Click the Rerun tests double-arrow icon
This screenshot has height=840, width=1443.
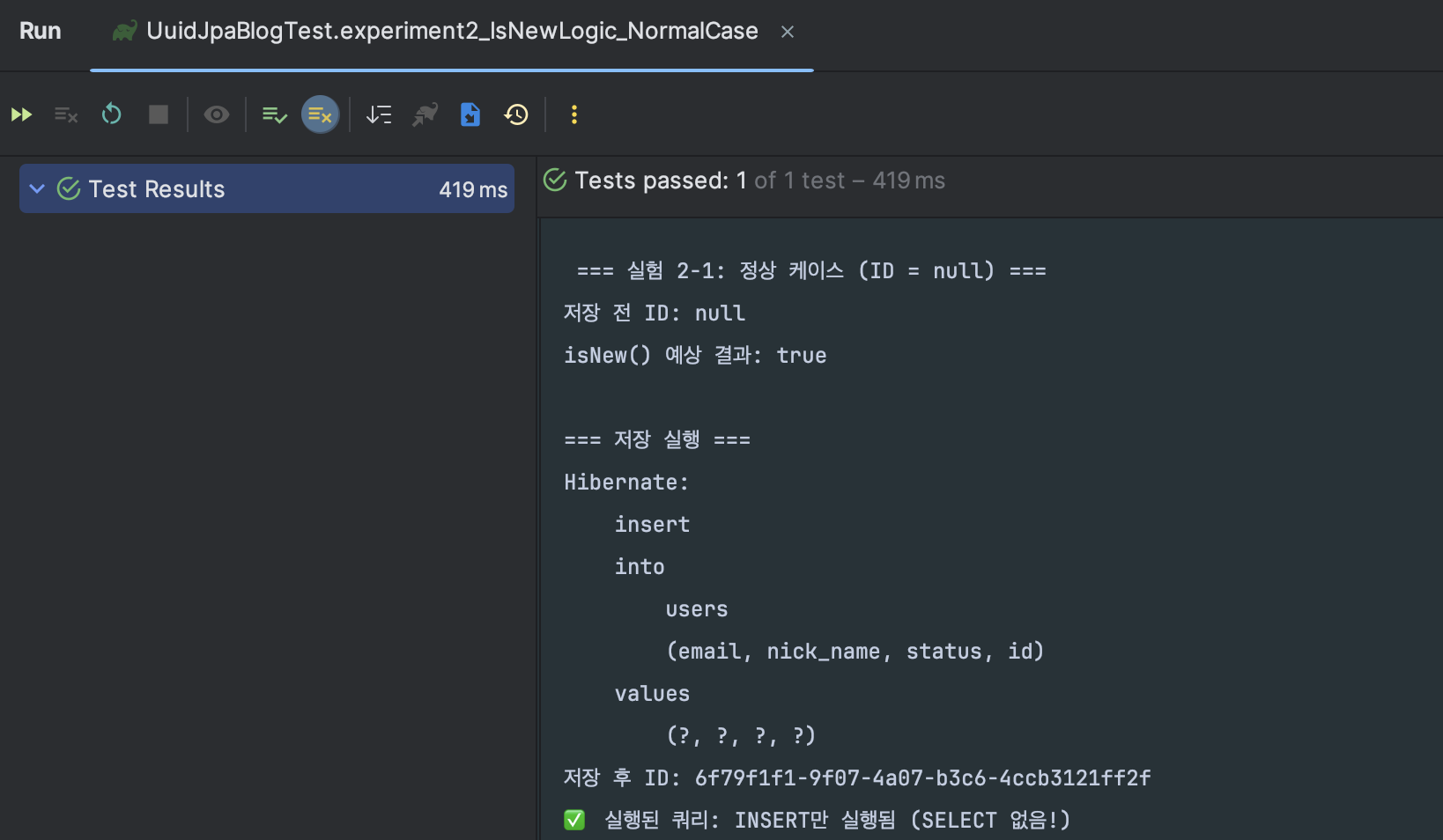tap(21, 114)
